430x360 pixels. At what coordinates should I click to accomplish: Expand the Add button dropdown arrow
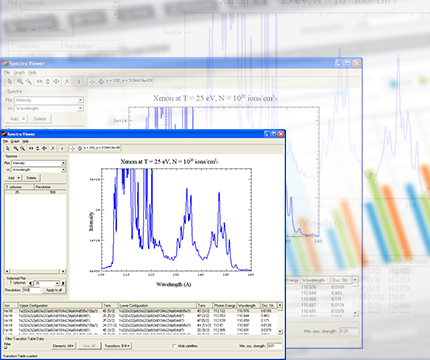(x=19, y=178)
